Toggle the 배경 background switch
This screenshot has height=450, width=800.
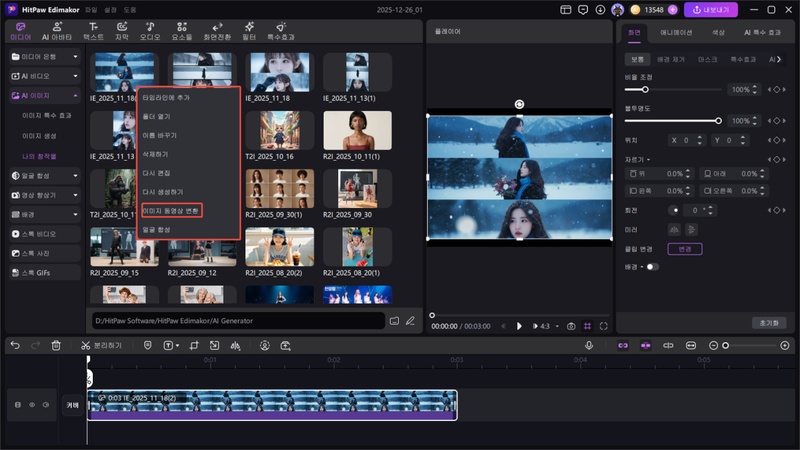point(652,267)
